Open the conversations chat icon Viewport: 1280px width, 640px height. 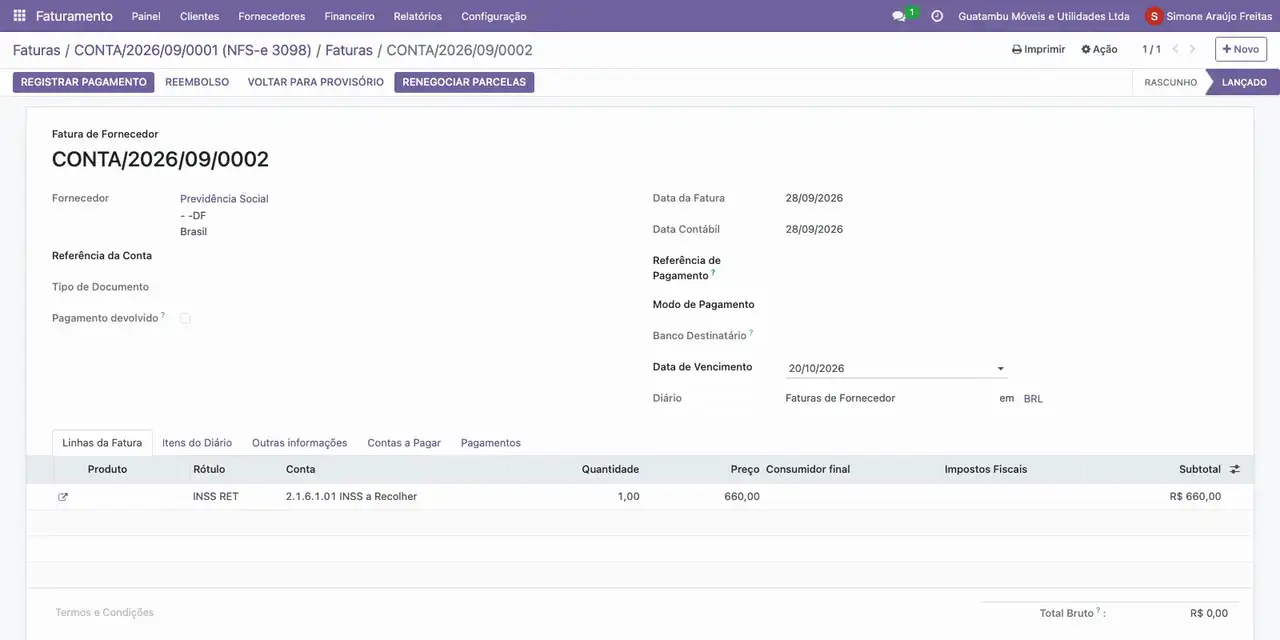pyautogui.click(x=899, y=16)
